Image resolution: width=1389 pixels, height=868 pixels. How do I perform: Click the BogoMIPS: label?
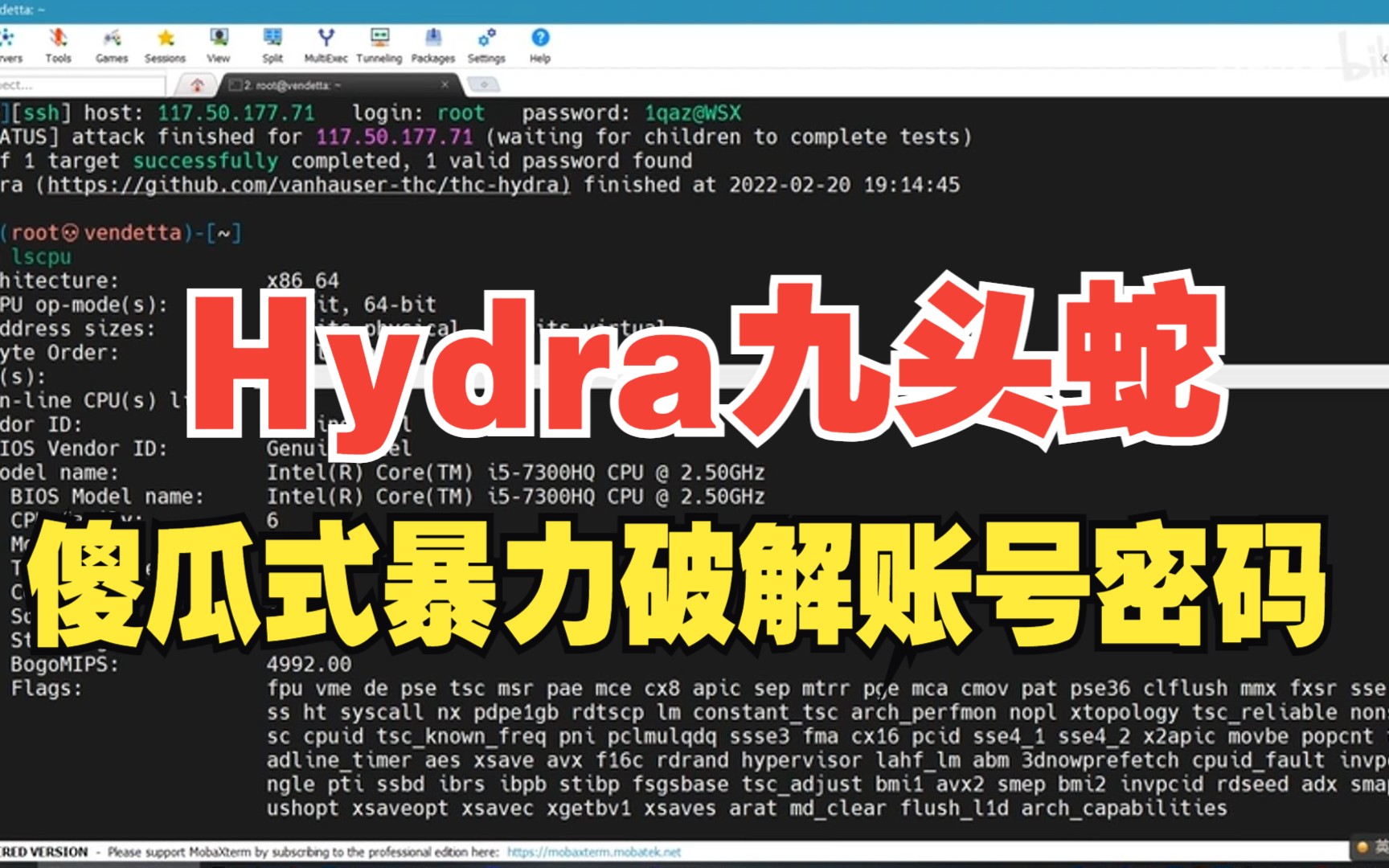(64, 665)
